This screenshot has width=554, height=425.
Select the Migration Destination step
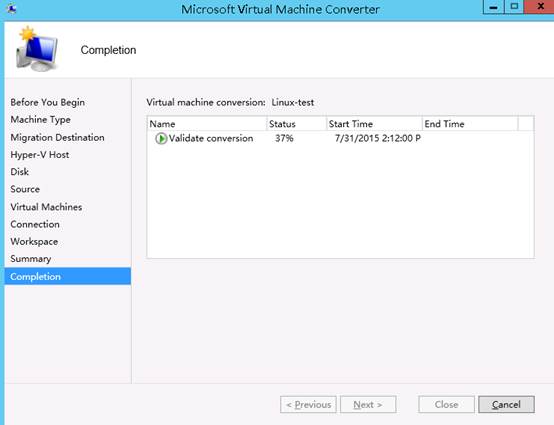pos(57,137)
